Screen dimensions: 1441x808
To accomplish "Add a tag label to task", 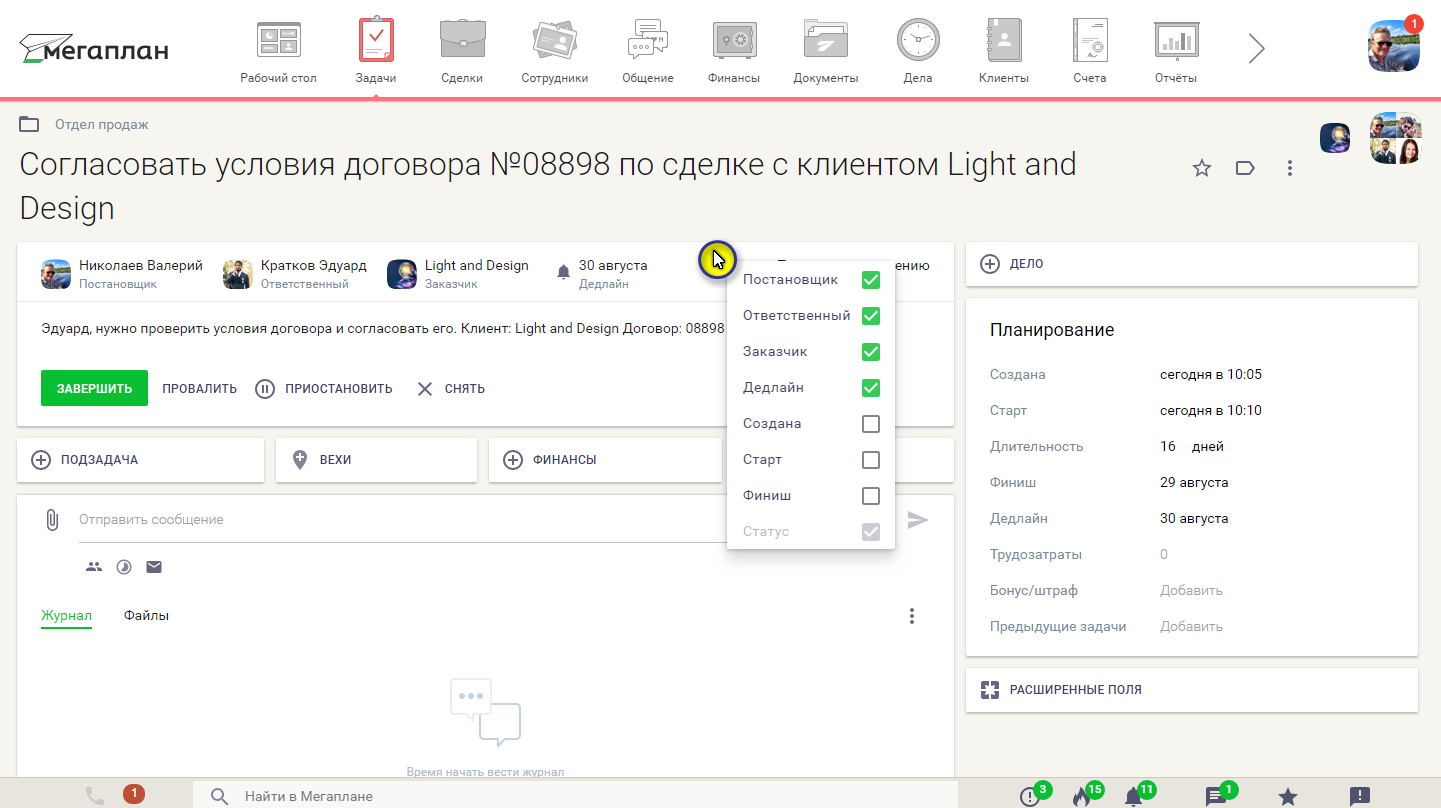I will click(1245, 168).
